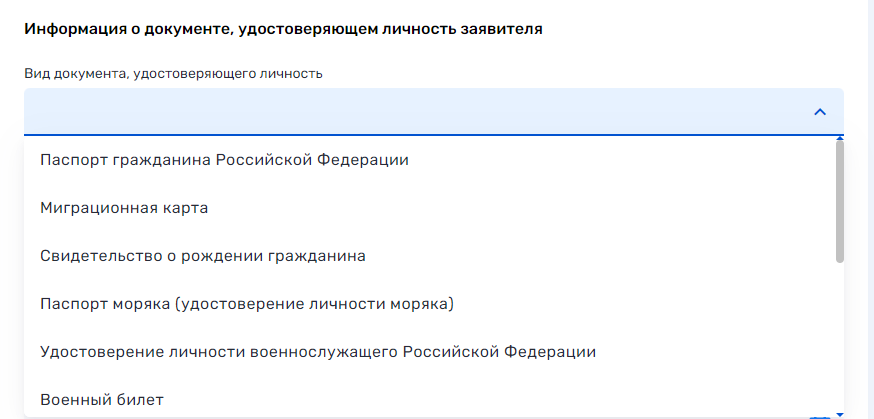Click the partially visible blue icon at the bottom

click(822, 415)
